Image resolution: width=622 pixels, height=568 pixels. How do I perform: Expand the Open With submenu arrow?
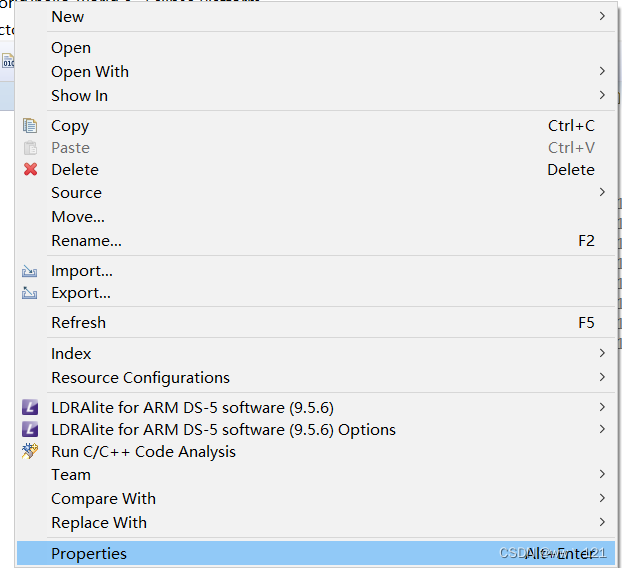click(x=602, y=72)
